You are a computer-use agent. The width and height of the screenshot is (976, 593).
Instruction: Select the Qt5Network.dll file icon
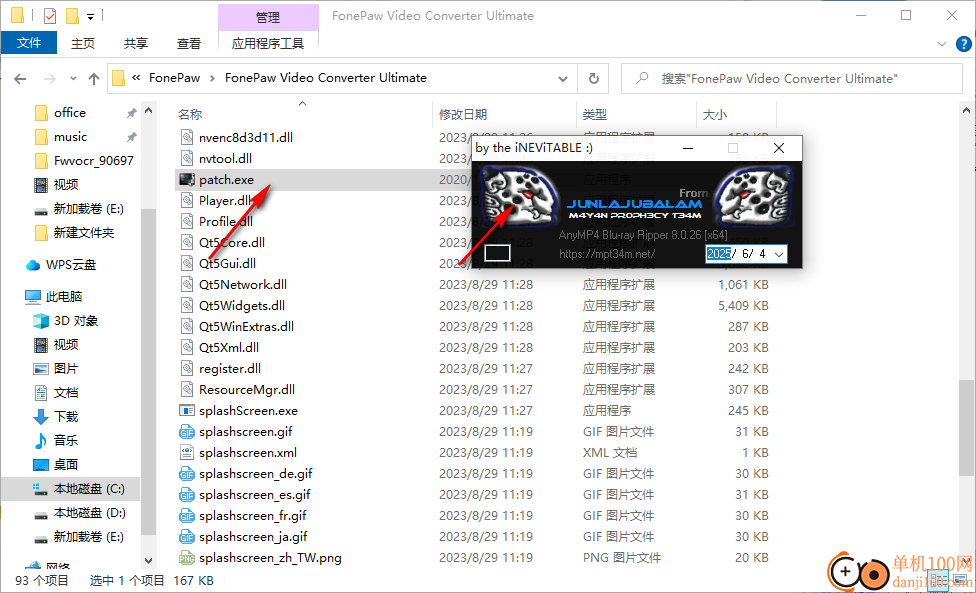pyautogui.click(x=187, y=285)
